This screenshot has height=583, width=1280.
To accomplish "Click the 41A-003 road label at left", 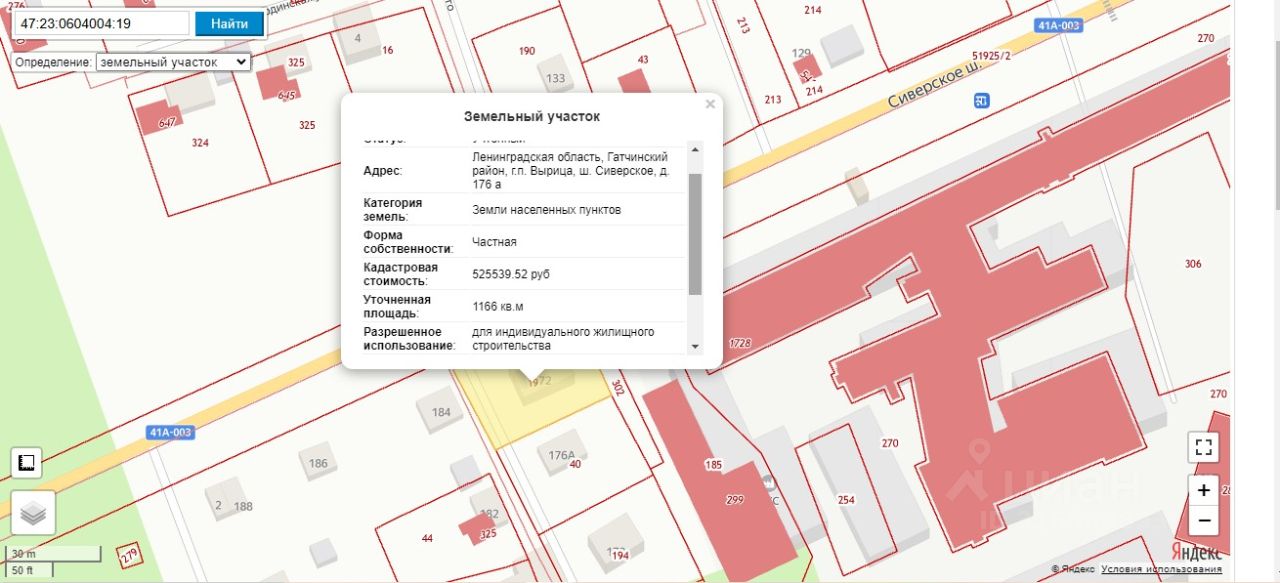I will click(x=170, y=432).
